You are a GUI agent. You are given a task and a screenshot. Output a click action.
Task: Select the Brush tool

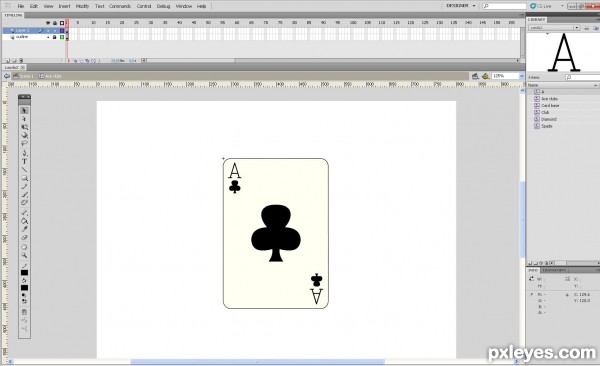click(x=24, y=194)
